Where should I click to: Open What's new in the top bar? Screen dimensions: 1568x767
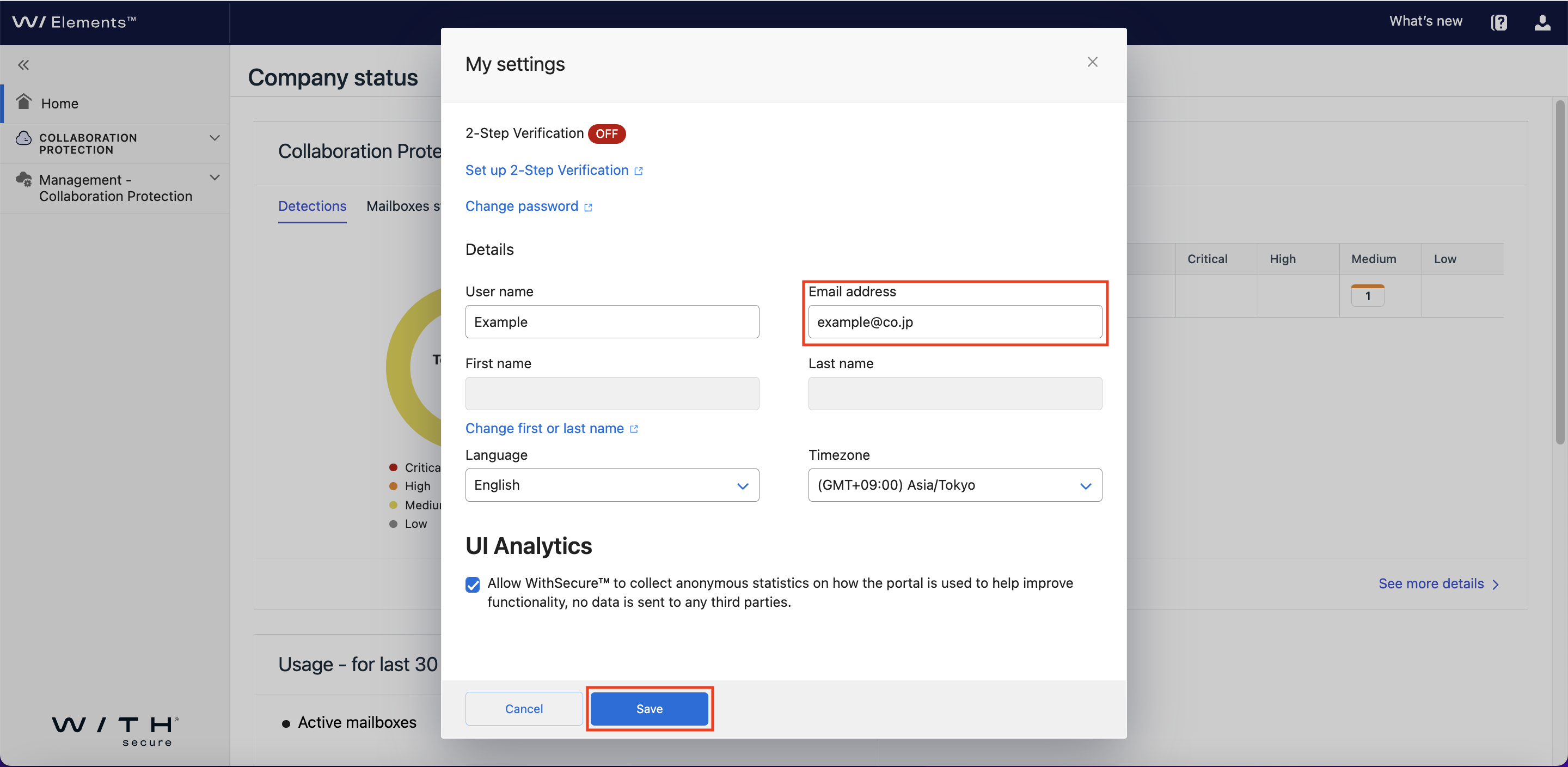point(1425,21)
